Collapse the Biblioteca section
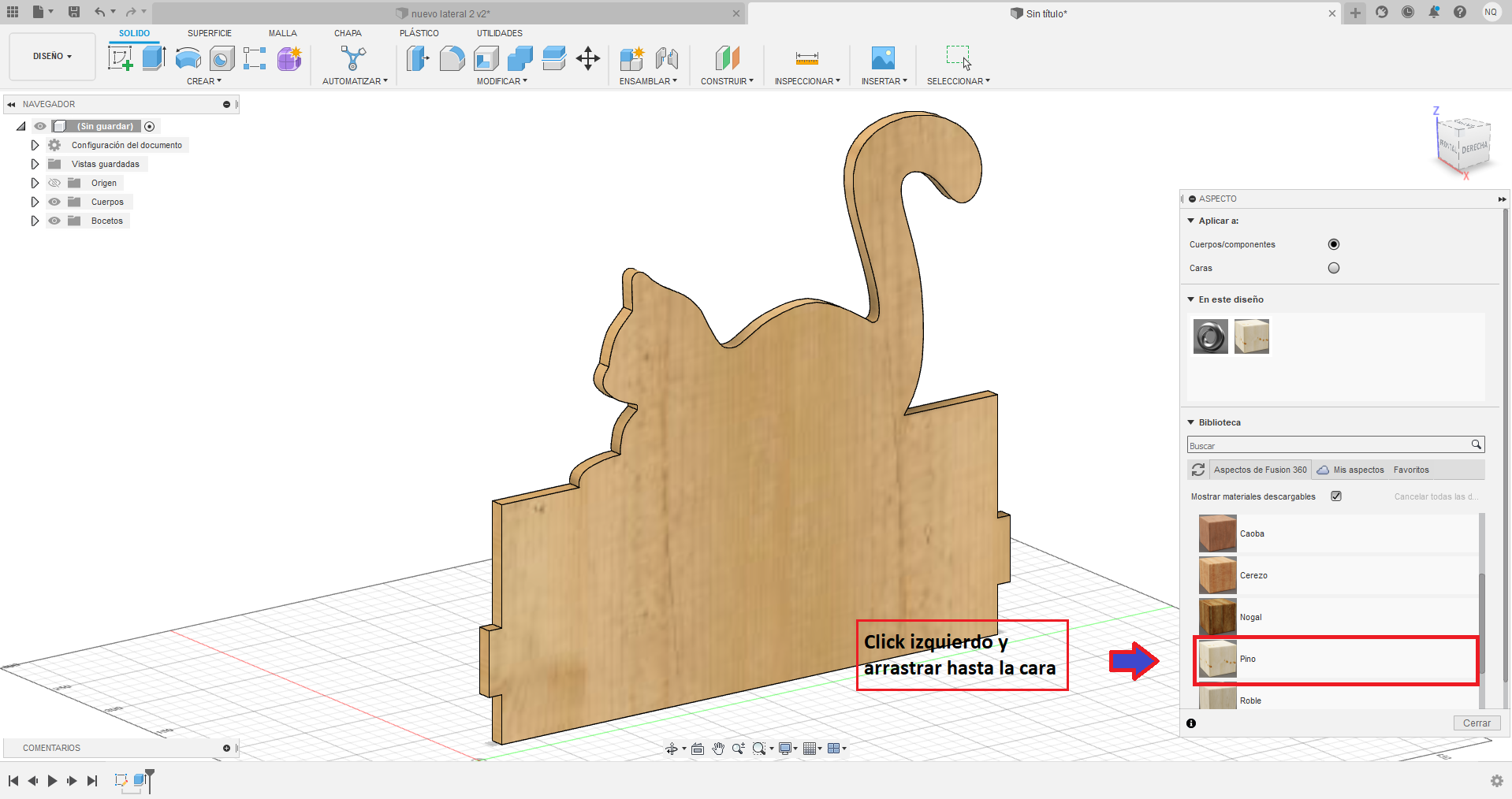This screenshot has width=1512, height=799. coord(1191,422)
